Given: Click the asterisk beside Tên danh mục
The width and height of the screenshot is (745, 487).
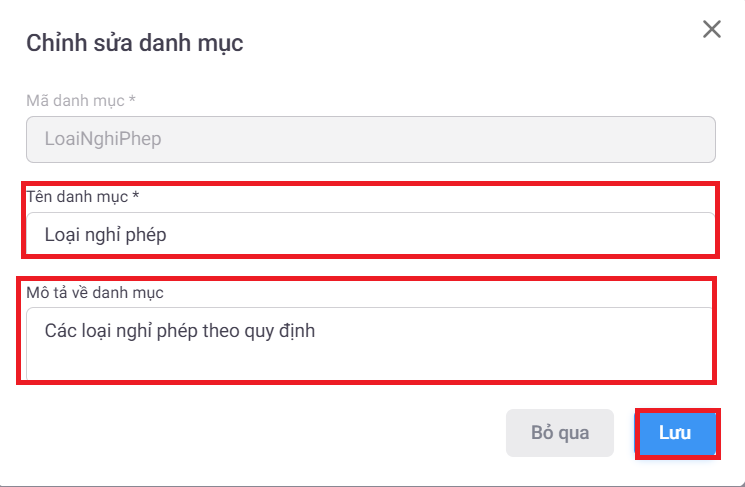Looking at the screenshot, I should 135,196.
